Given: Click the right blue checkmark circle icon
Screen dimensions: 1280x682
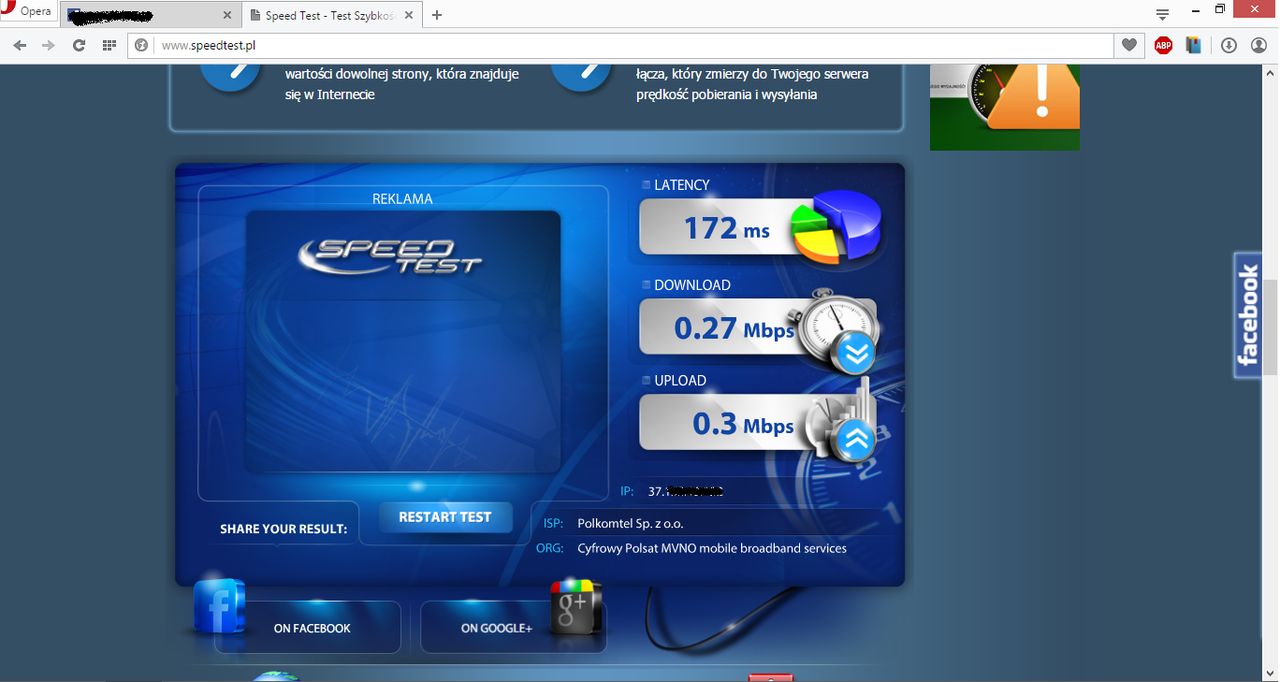Looking at the screenshot, I should pos(581,78).
